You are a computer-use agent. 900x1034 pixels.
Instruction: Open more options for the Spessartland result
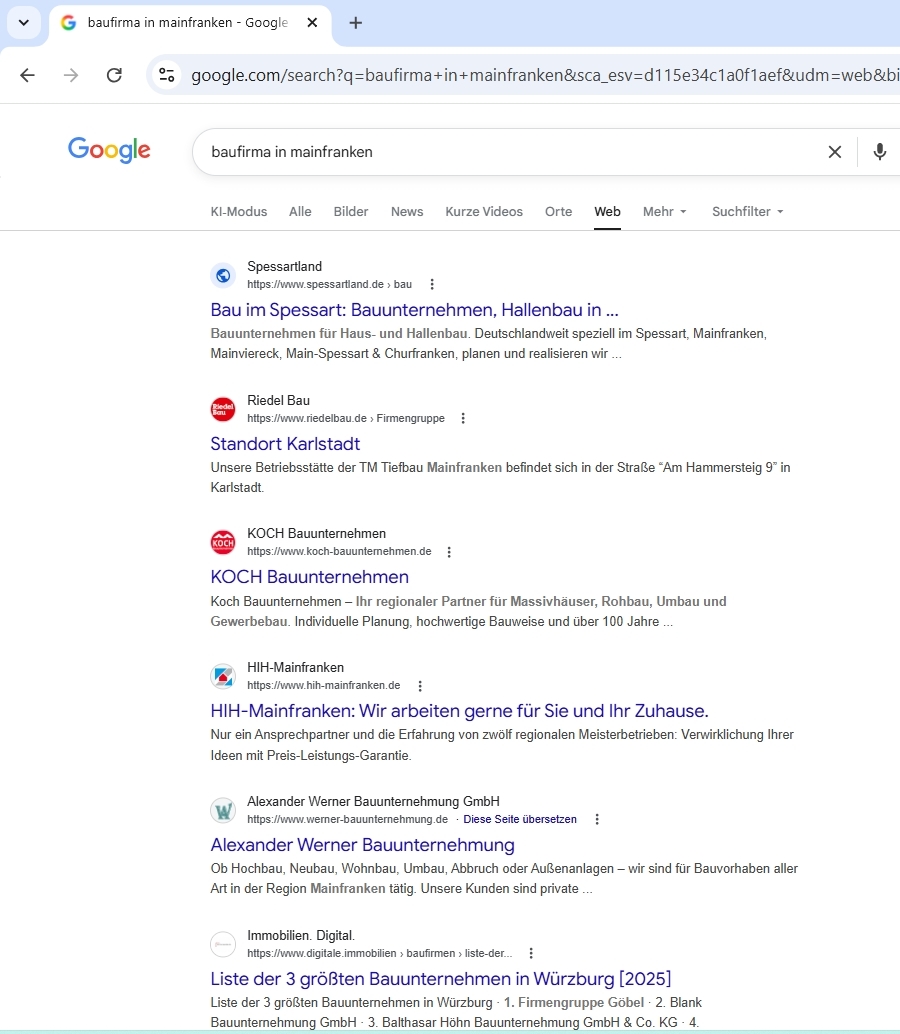(432, 284)
